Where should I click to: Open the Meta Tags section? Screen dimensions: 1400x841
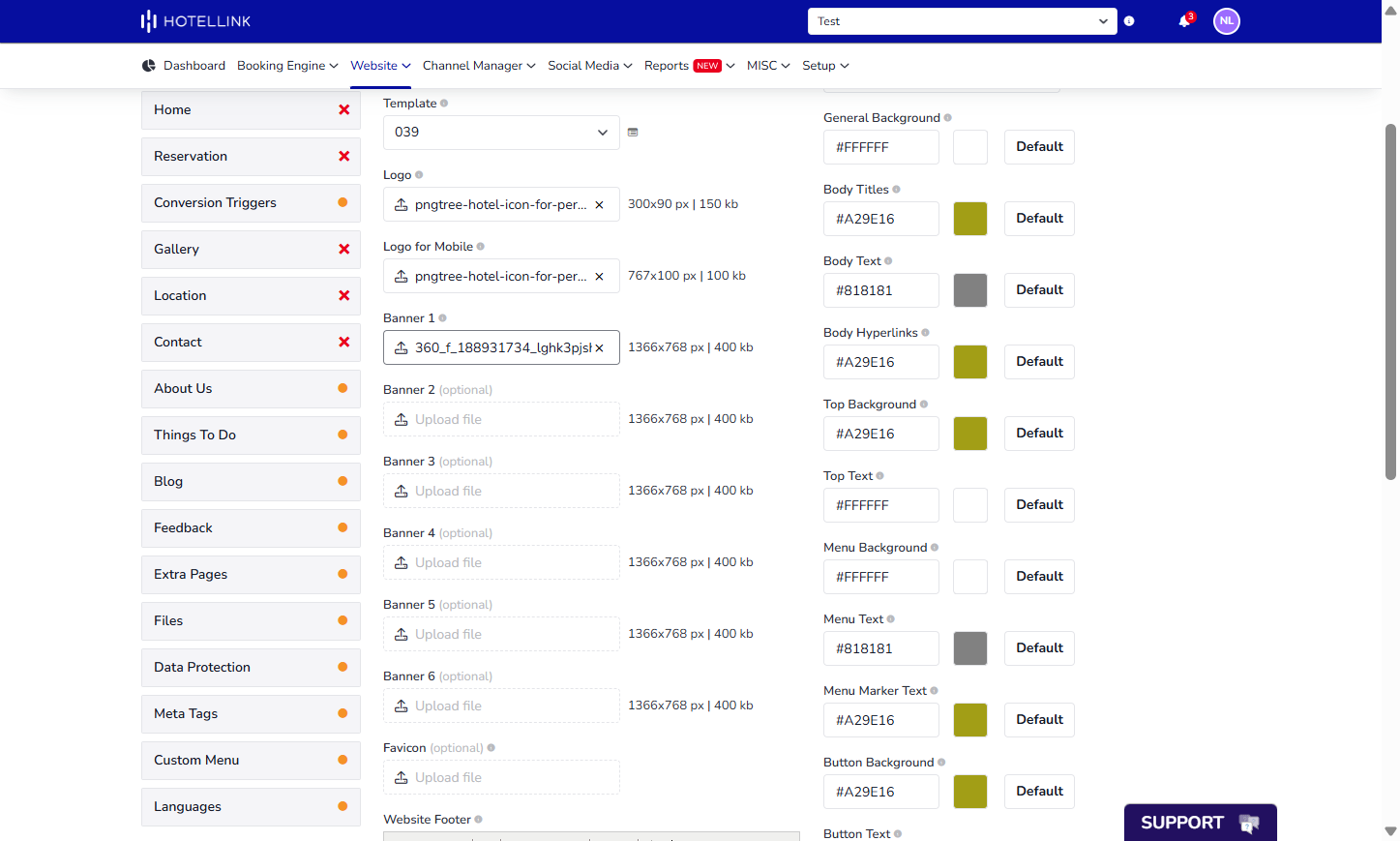pos(251,714)
